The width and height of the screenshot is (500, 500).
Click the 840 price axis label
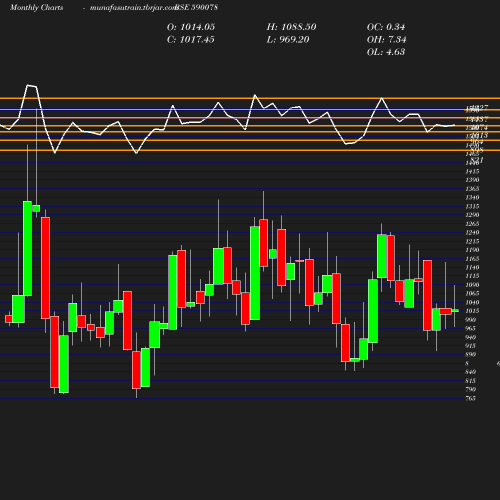(471, 372)
